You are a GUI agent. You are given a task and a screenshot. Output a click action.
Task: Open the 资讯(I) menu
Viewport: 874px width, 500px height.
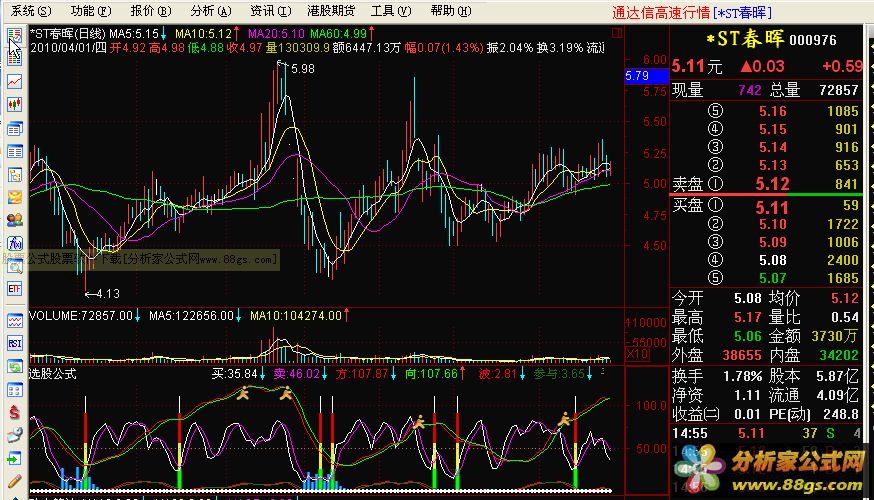(x=270, y=11)
